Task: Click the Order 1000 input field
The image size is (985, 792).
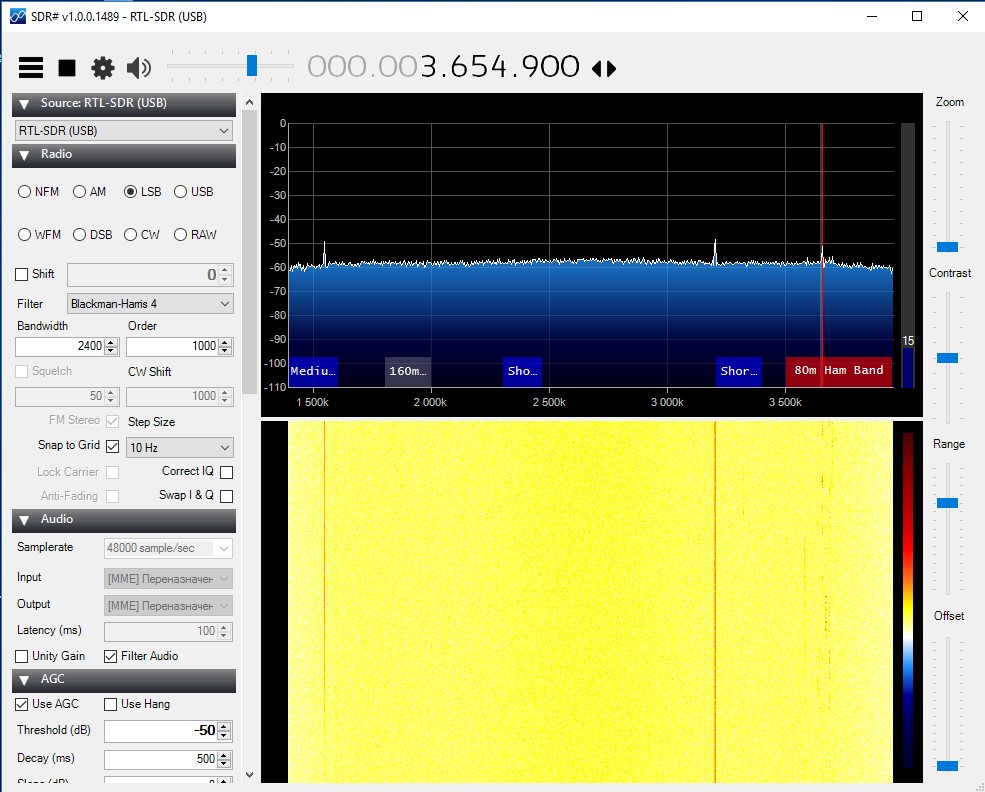Action: point(172,346)
